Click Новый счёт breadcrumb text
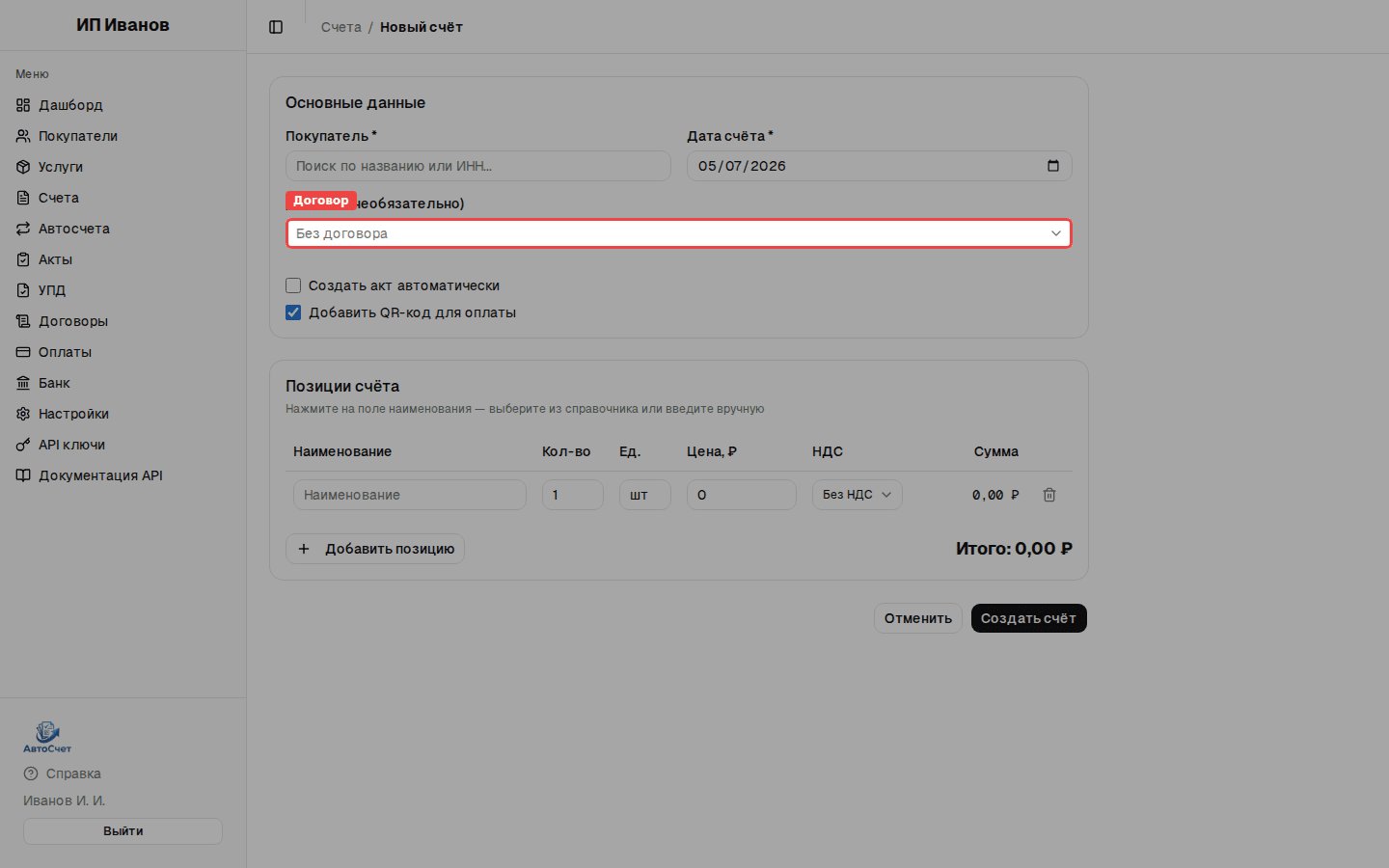1389x868 pixels. click(422, 27)
